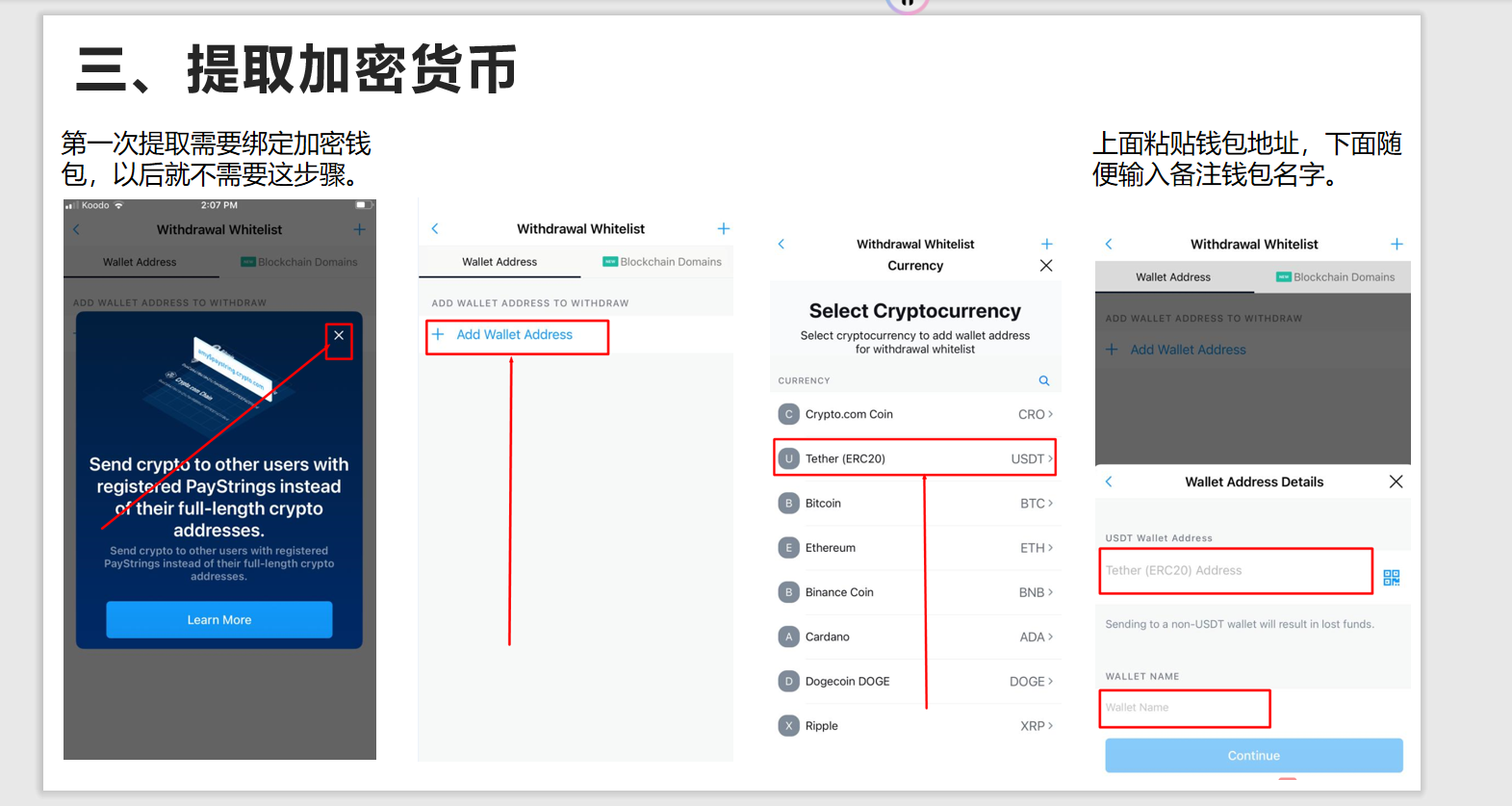Screen dimensions: 1512x806
Task: Open Wallet Address tab in second screen
Action: click(500, 262)
